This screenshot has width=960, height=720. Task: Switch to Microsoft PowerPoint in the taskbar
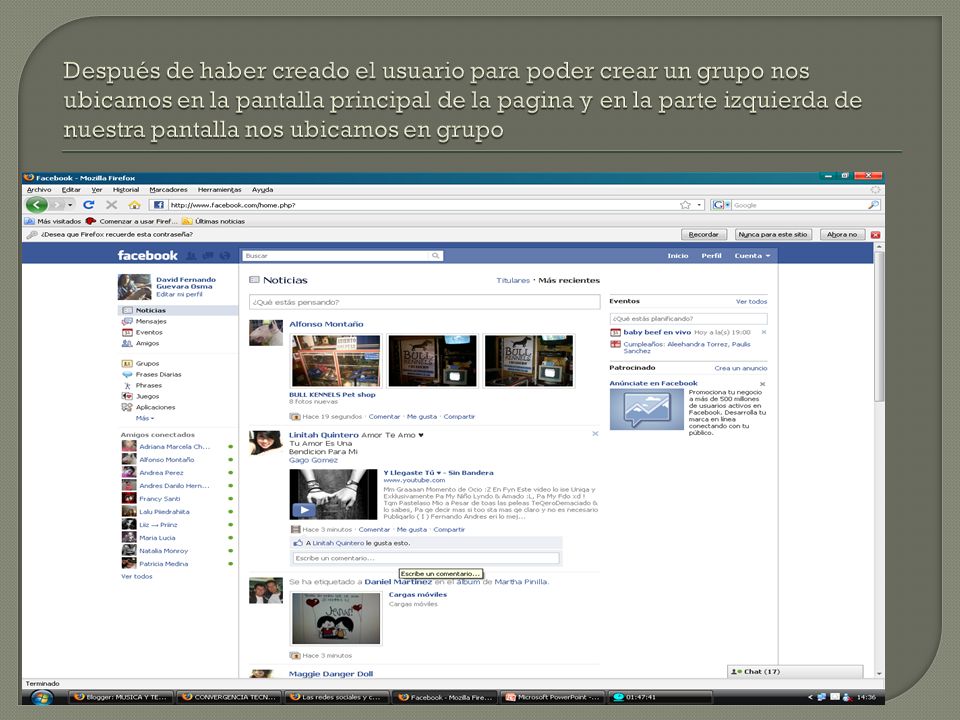pyautogui.click(x=553, y=697)
